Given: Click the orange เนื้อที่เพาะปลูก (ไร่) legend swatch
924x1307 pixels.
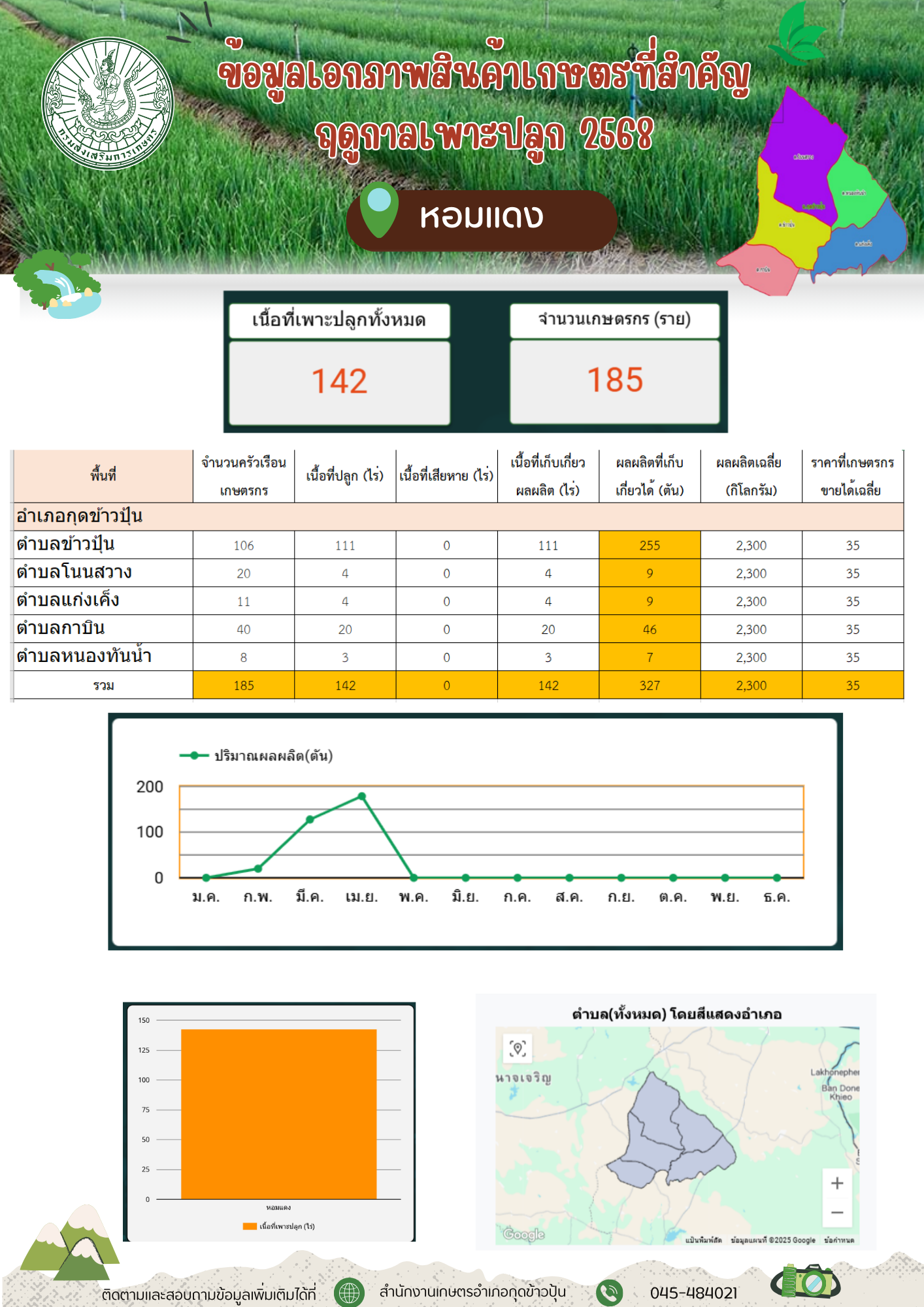Looking at the screenshot, I should coord(250,1226).
